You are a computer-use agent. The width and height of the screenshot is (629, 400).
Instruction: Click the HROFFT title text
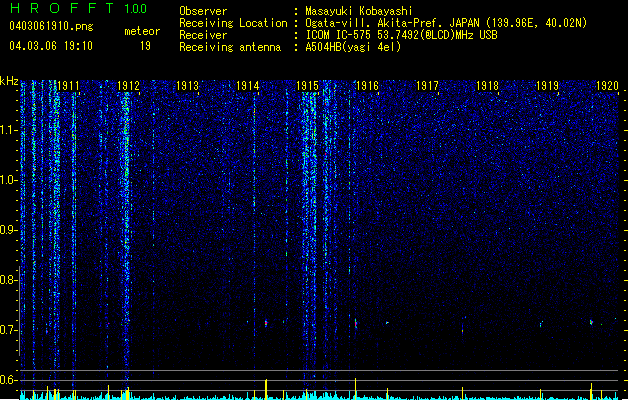pyautogui.click(x=63, y=8)
